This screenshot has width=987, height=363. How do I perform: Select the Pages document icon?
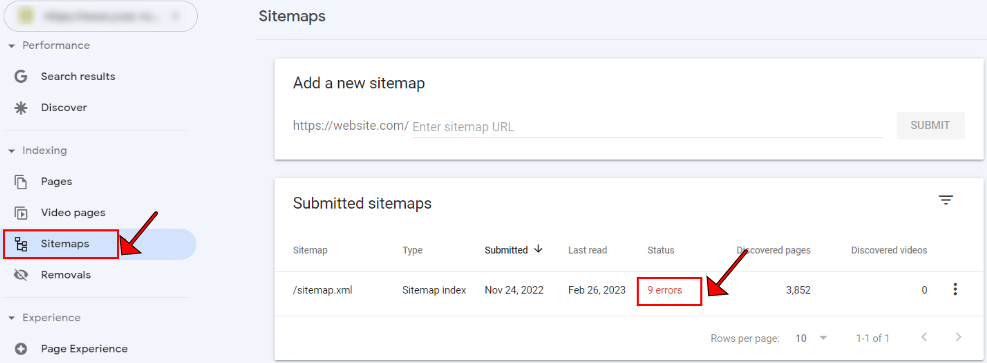[x=21, y=182]
